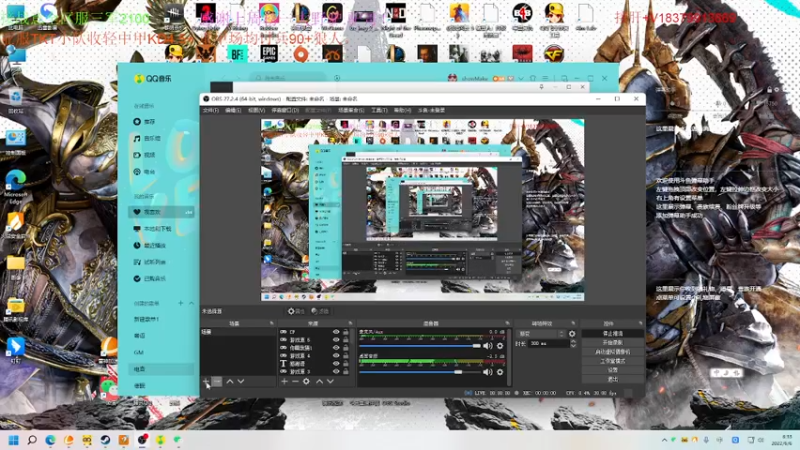Toggle visibility of source row ending in 4

(336, 356)
